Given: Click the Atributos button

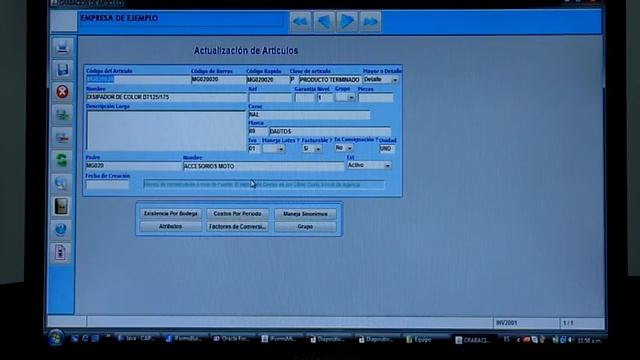Looking at the screenshot, I should click(171, 227).
